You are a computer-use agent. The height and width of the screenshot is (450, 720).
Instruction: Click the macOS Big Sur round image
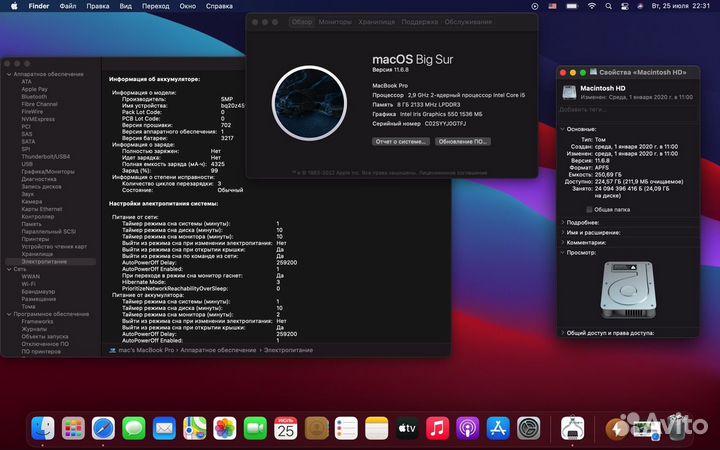309,103
